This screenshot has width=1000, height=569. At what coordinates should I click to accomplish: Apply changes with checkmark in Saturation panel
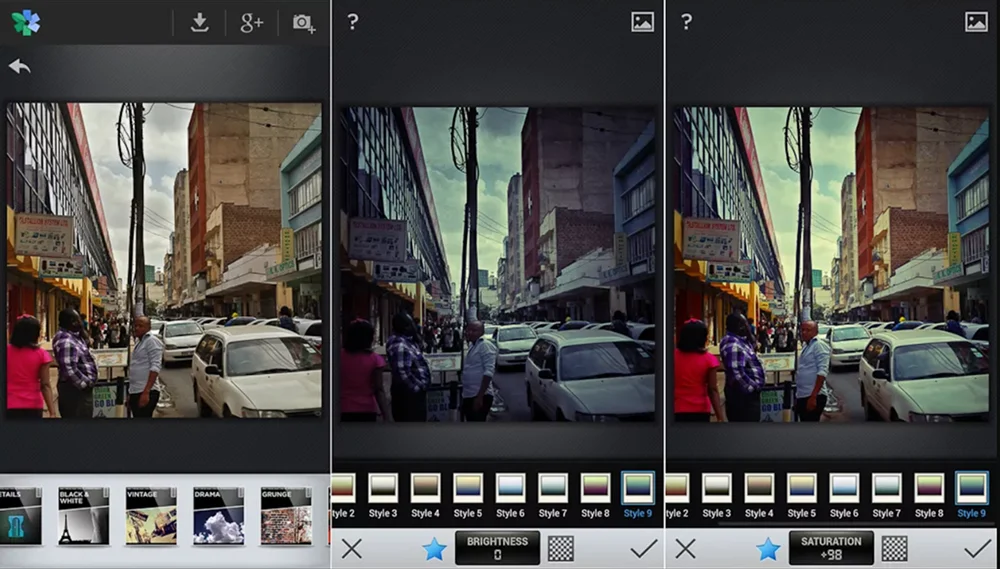[976, 548]
